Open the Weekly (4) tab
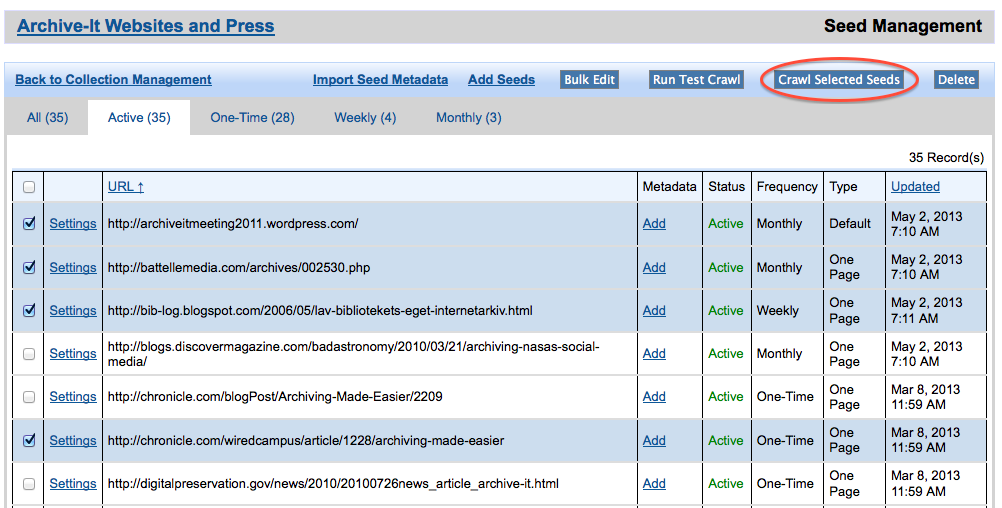The width and height of the screenshot is (1002, 508). click(365, 118)
